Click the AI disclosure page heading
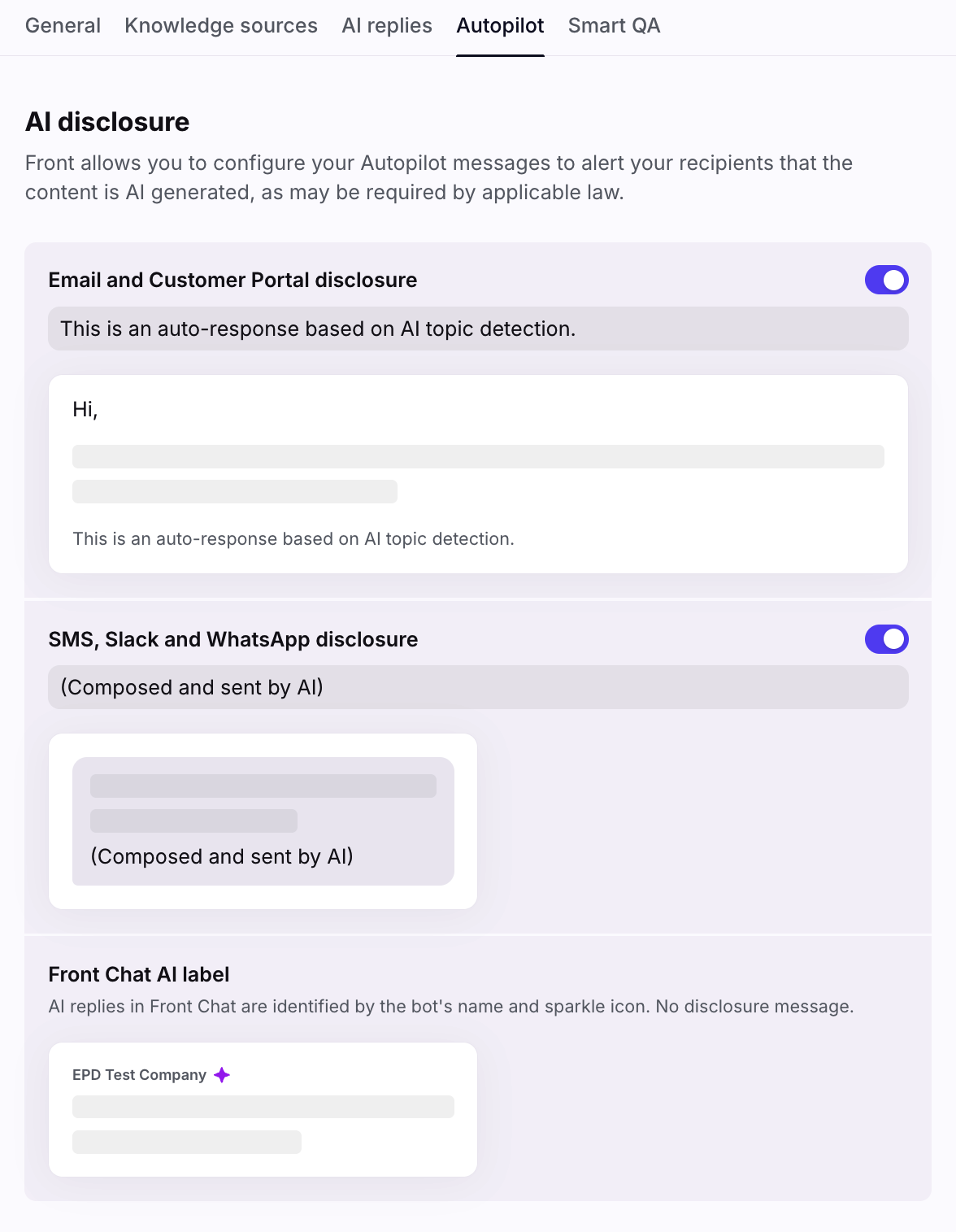 click(x=107, y=122)
